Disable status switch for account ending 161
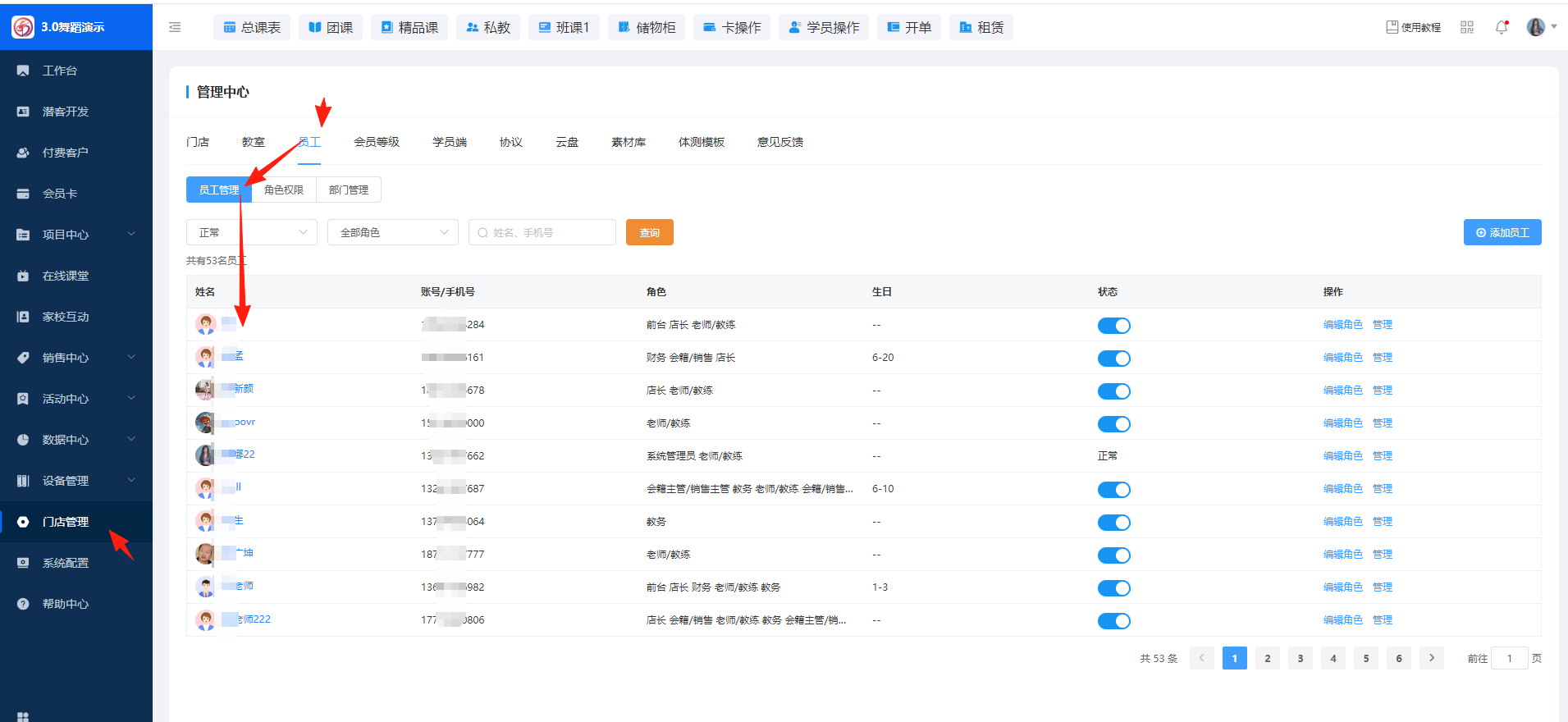 [x=1113, y=359]
